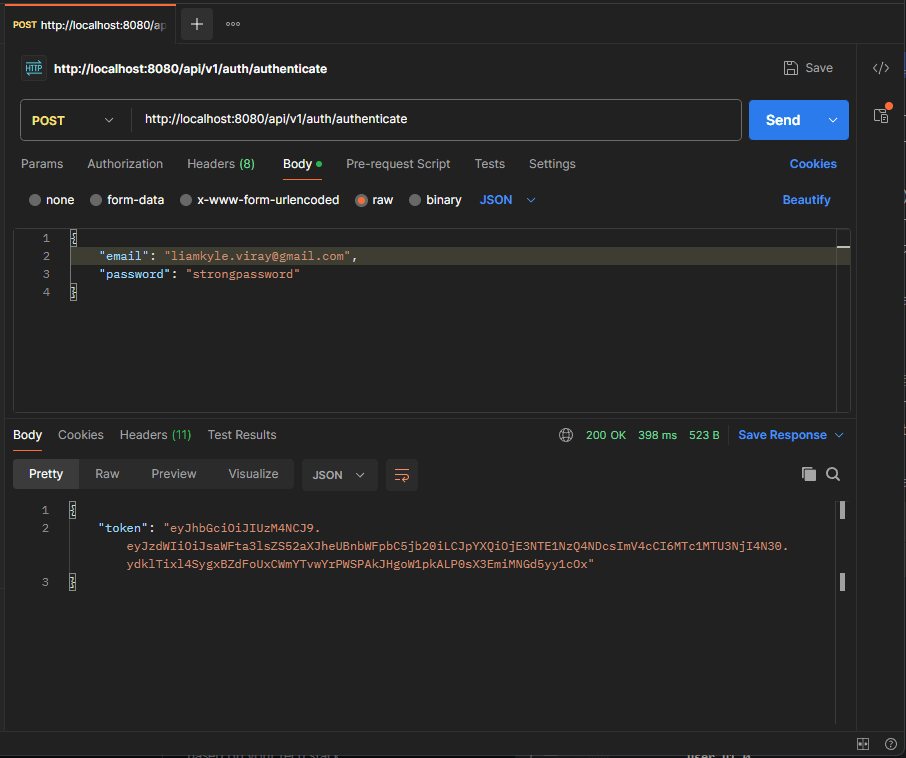Click the Send button
The height and width of the screenshot is (758, 906).
(x=783, y=118)
